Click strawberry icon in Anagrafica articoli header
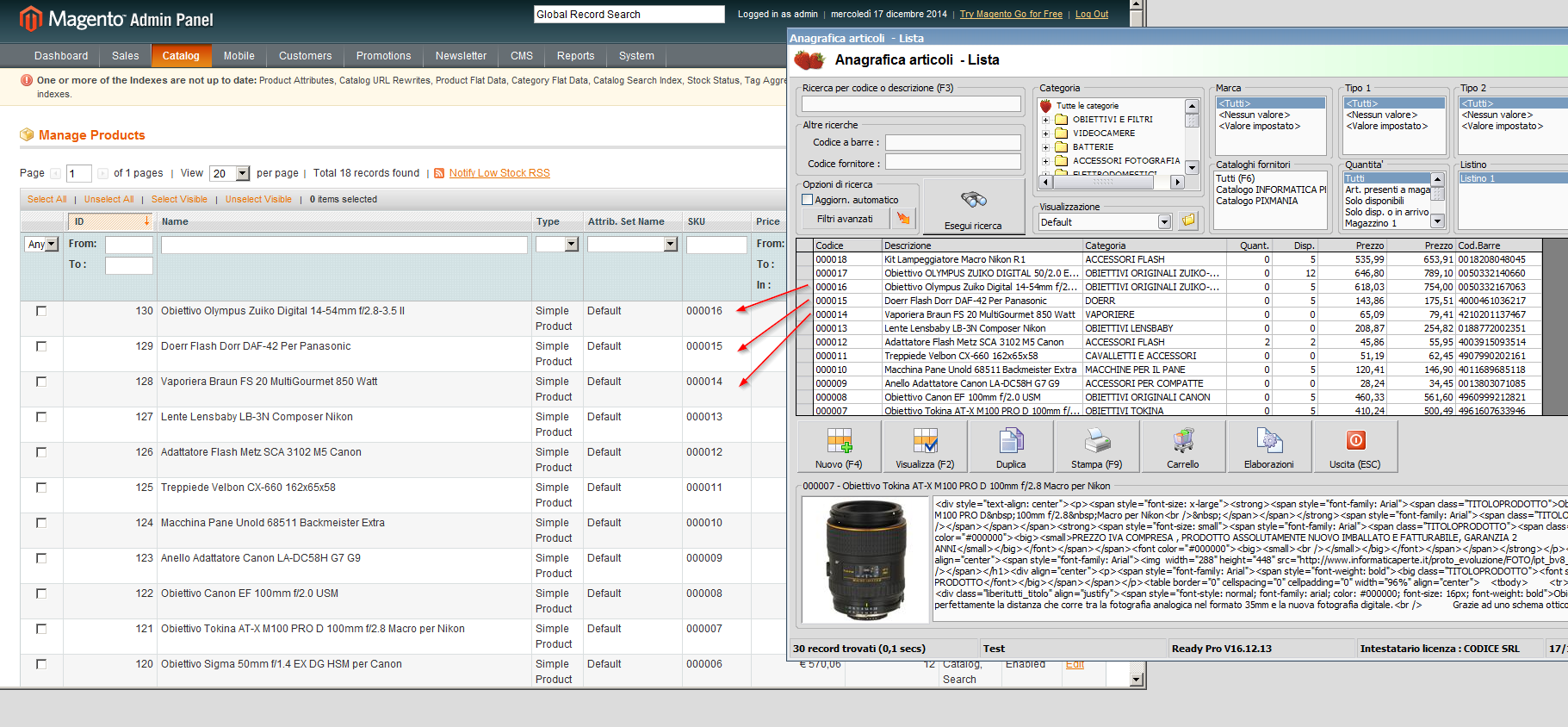This screenshot has width=1568, height=727. (809, 59)
